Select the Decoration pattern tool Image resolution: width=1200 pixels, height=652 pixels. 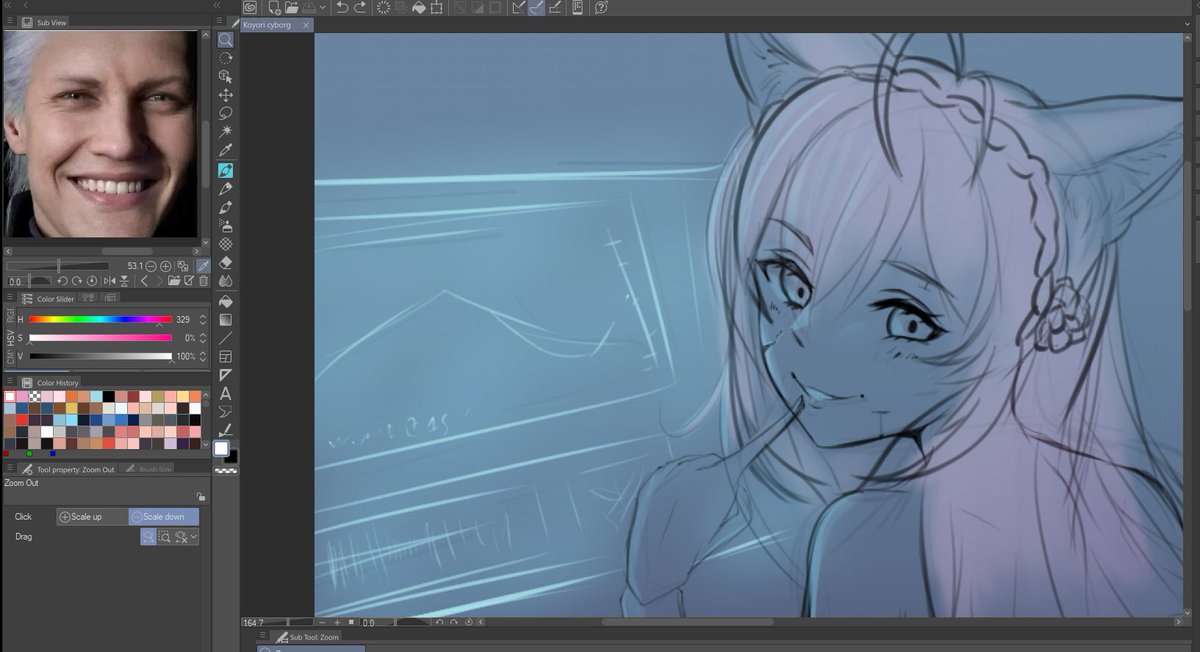pos(226,244)
